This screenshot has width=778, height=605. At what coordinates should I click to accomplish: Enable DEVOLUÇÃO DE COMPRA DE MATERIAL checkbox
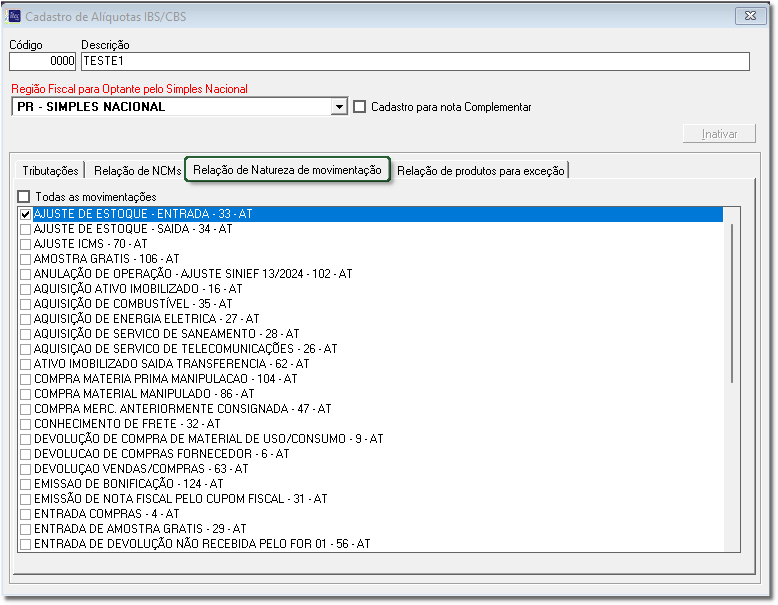pos(25,439)
